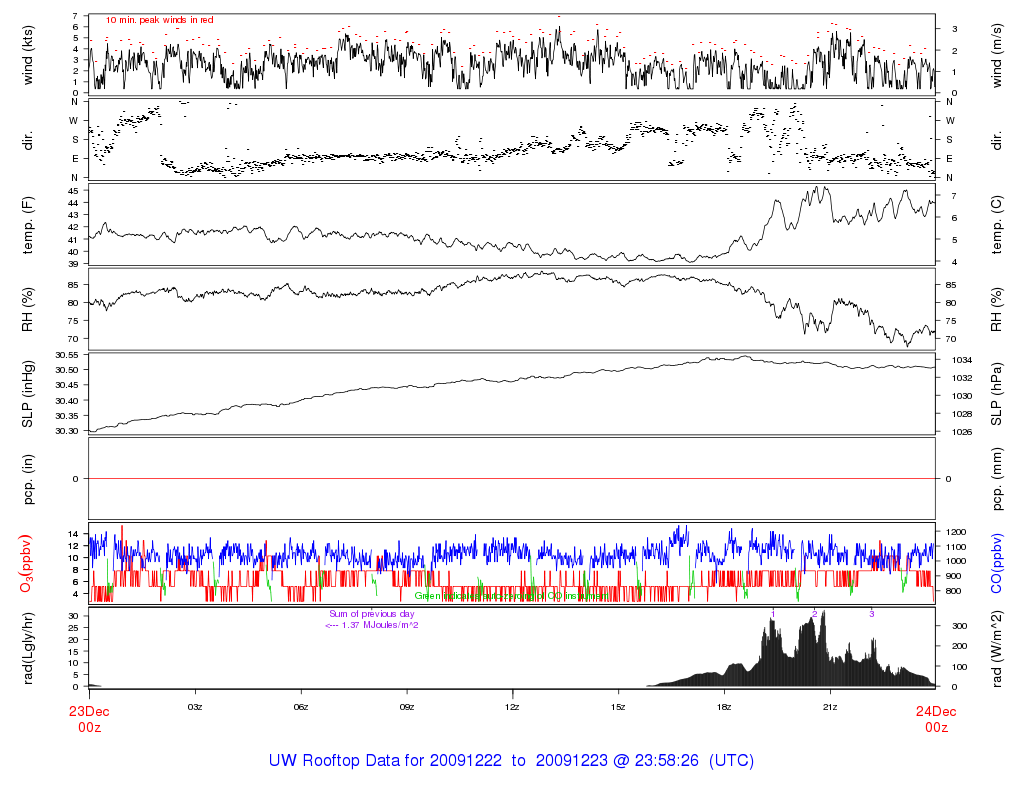Click the 'SLP (inHg)' axis label
Viewport: 1024px width, 800px height.
tap(28, 394)
